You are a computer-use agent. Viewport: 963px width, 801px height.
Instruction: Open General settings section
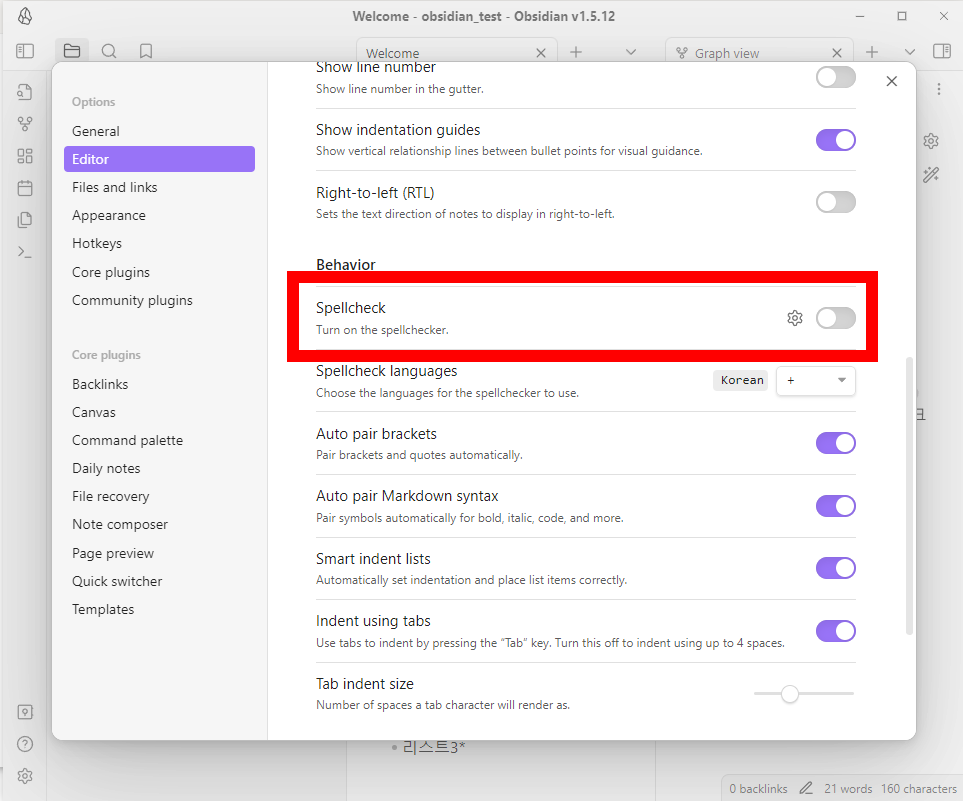159,131
